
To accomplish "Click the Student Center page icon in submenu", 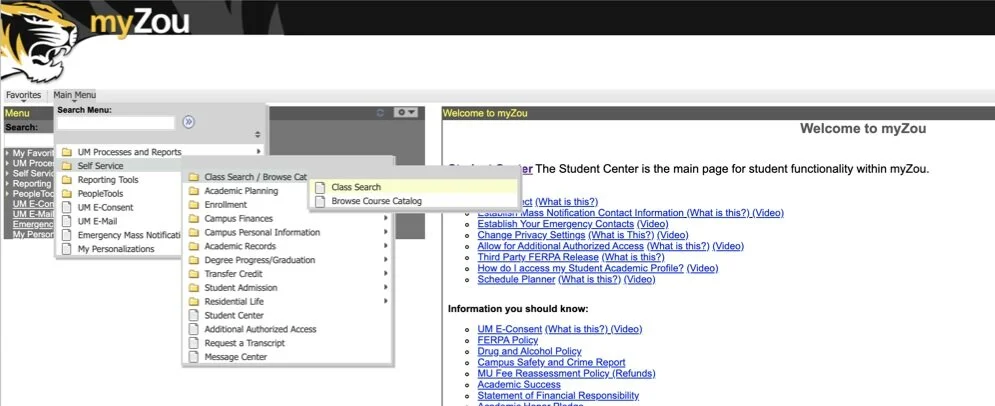I will pyautogui.click(x=194, y=315).
